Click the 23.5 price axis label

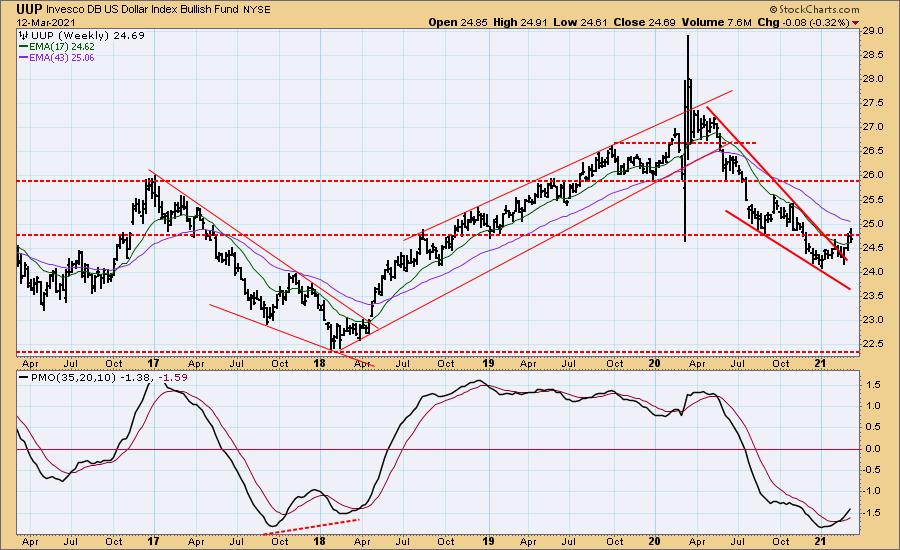click(872, 296)
